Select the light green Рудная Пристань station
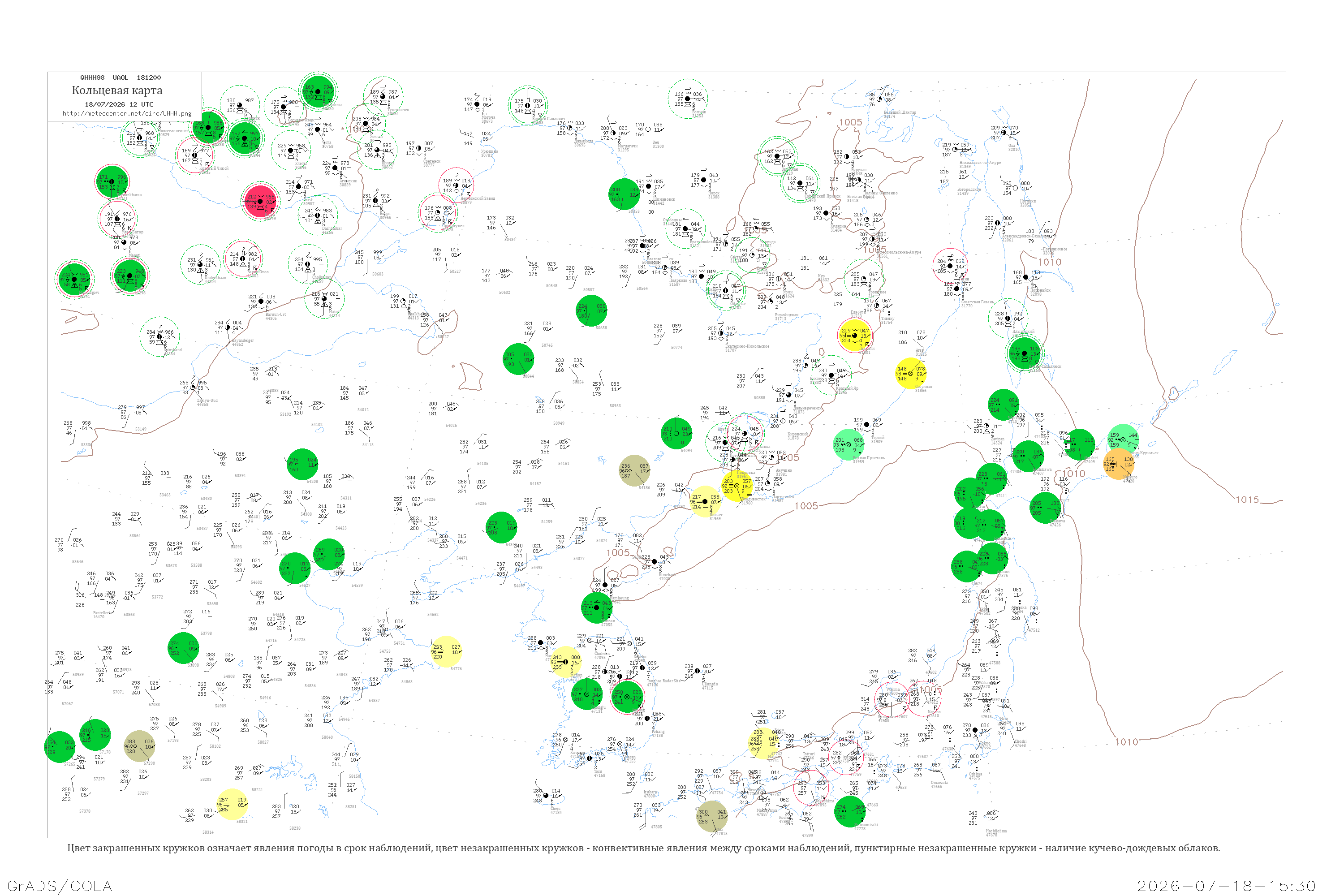 click(x=849, y=444)
